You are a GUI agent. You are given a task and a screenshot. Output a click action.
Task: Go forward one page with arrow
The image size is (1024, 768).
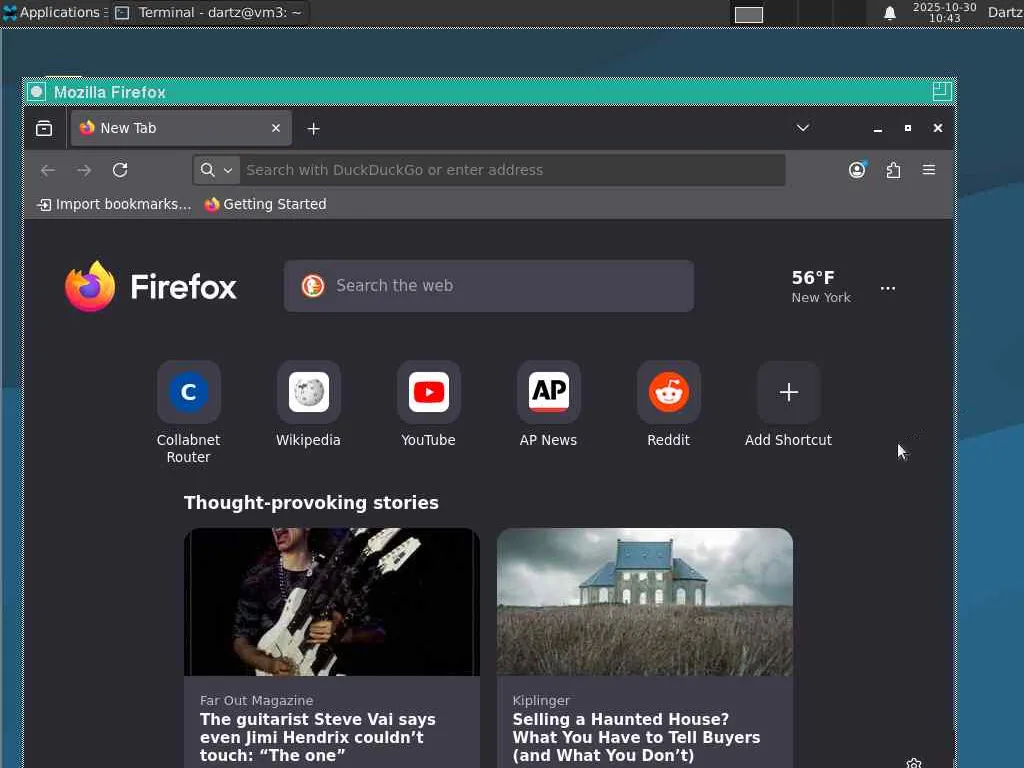coord(84,170)
